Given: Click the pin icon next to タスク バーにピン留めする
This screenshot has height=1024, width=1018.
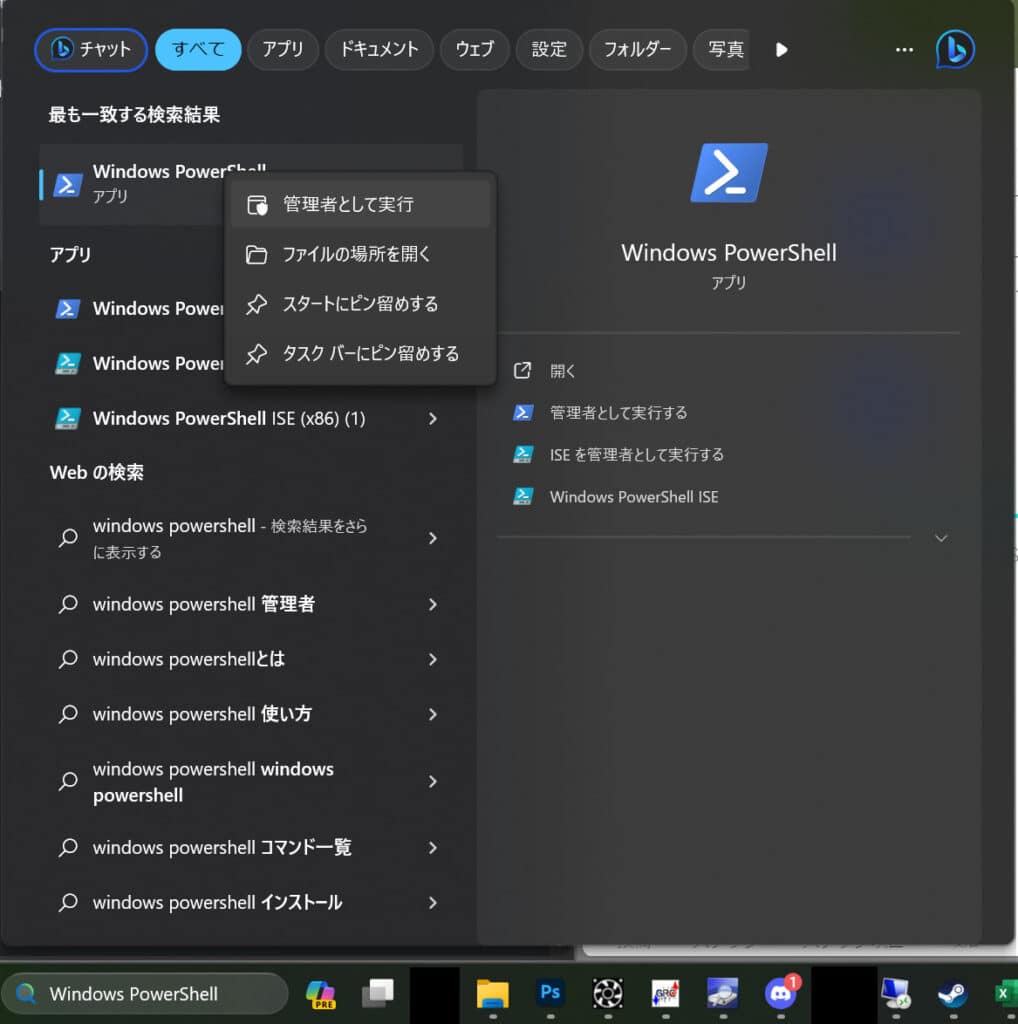Looking at the screenshot, I should click(256, 353).
